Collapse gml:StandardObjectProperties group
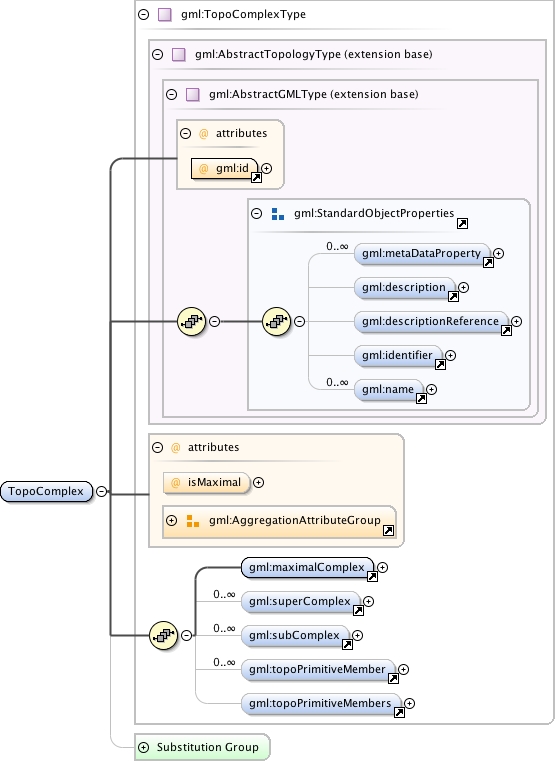 click(x=256, y=213)
